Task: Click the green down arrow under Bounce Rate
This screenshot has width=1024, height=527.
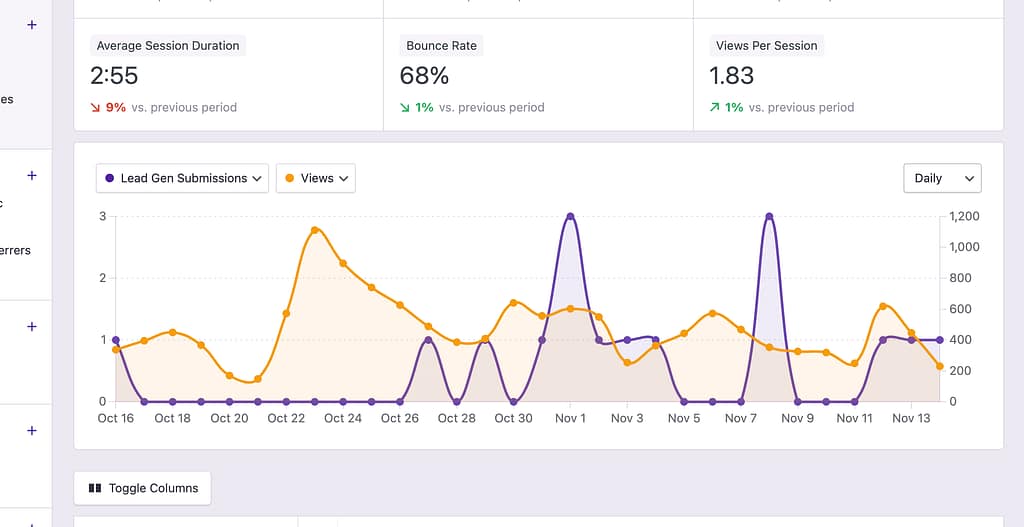Action: (405, 107)
